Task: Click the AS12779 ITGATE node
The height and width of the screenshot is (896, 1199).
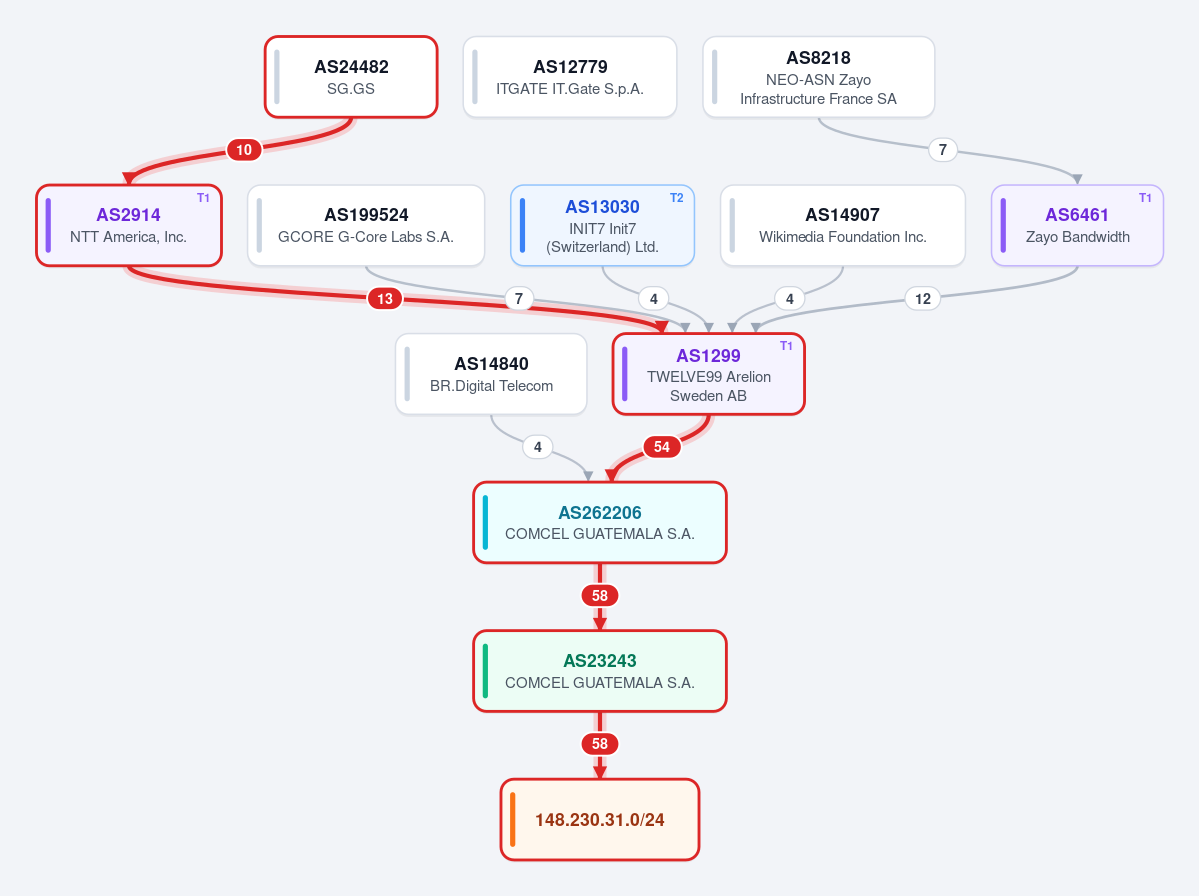Action: point(570,77)
